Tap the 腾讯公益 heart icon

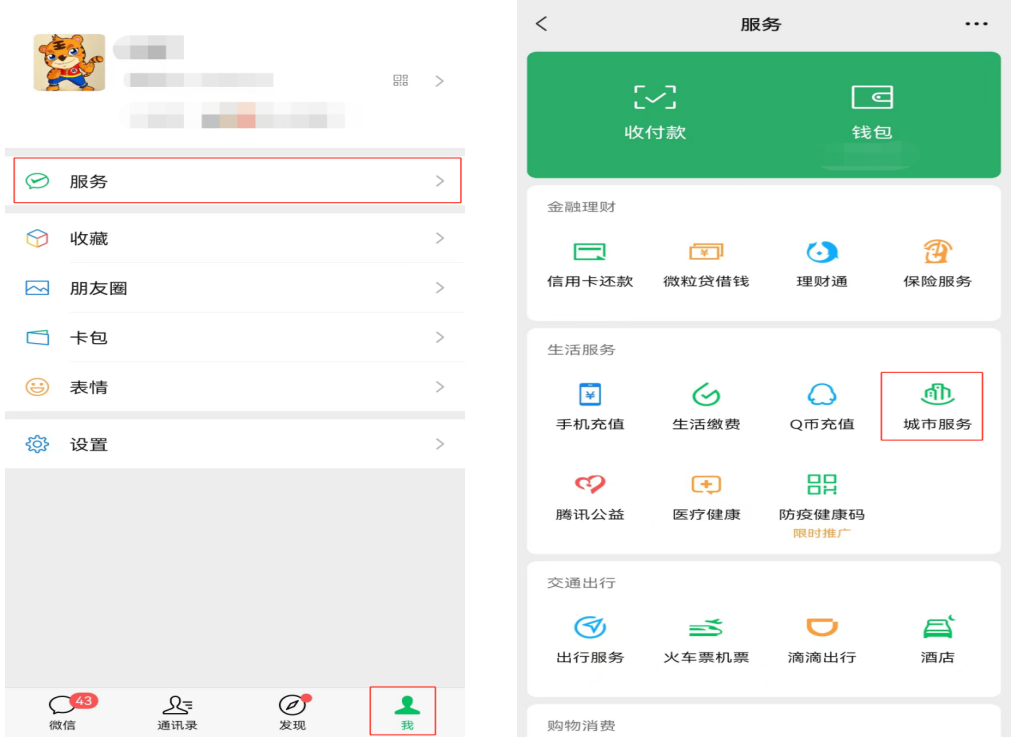click(589, 484)
